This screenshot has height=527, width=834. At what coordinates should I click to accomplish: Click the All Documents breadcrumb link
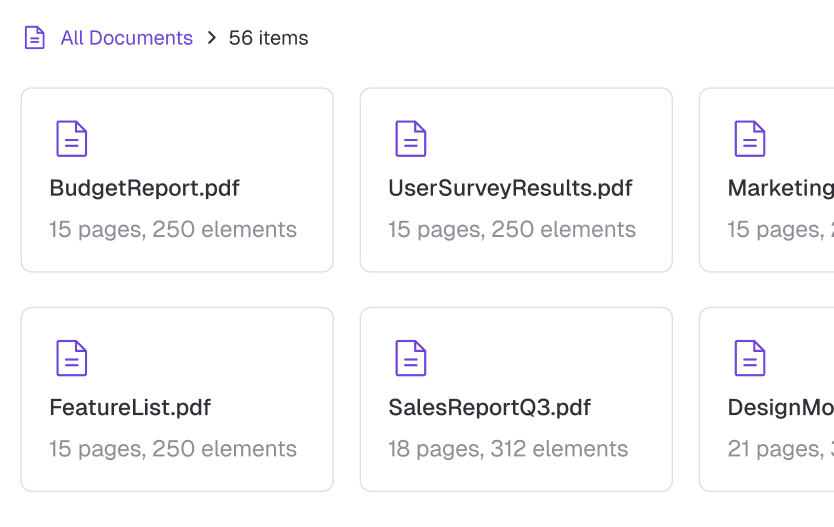click(x=127, y=38)
